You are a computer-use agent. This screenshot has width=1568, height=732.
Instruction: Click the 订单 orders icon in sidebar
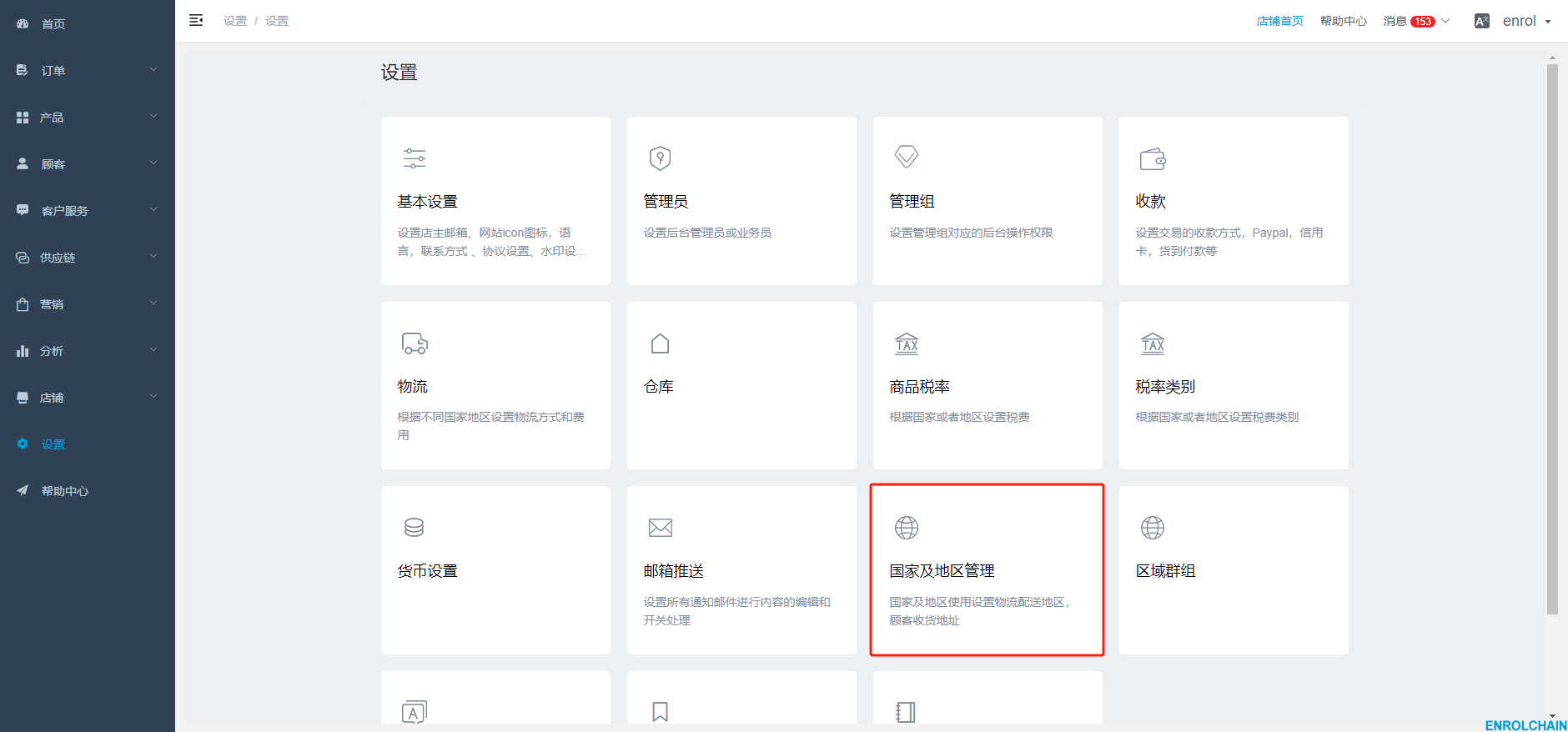[23, 71]
